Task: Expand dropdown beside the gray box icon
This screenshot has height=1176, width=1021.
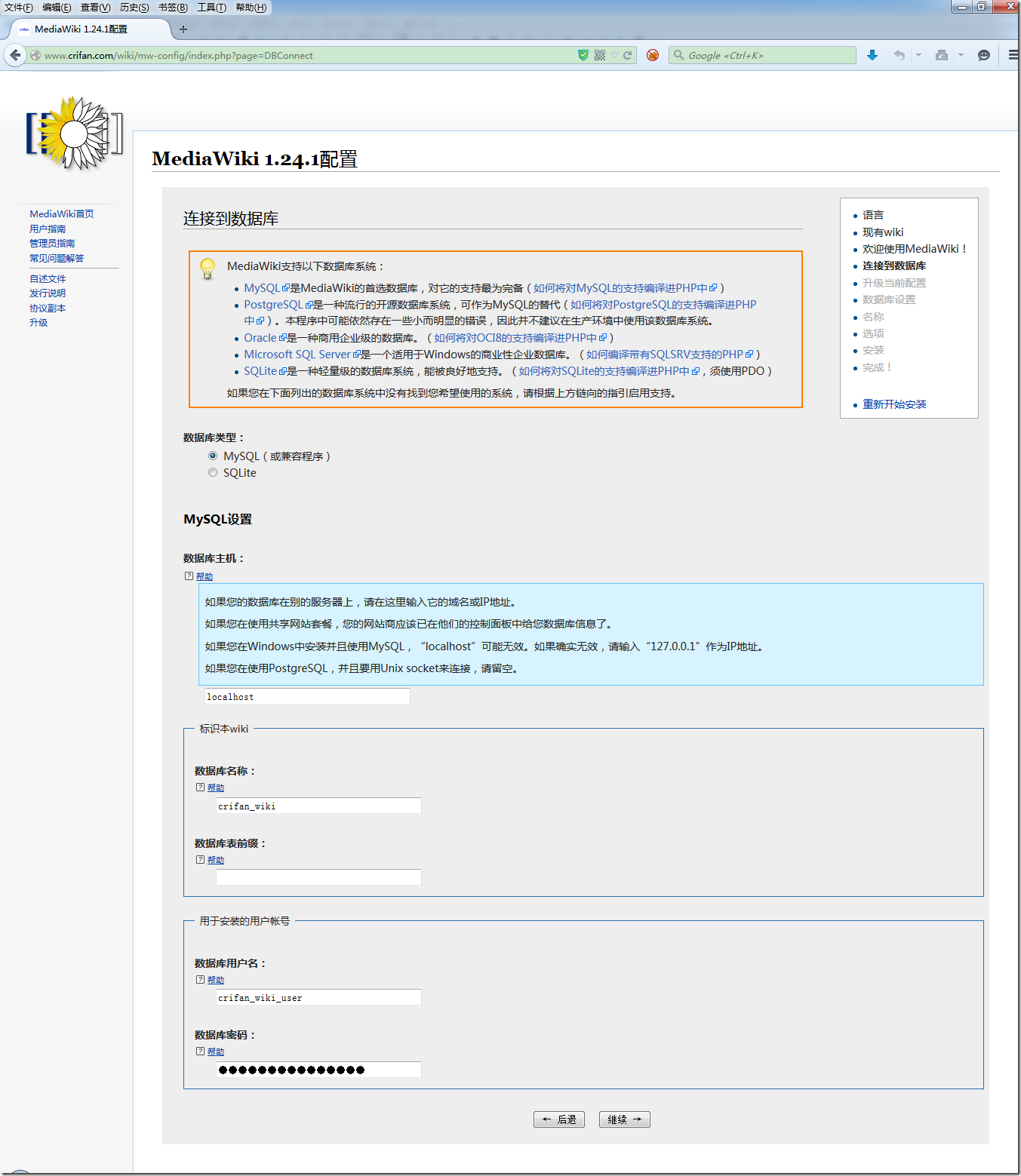Action: coord(961,55)
